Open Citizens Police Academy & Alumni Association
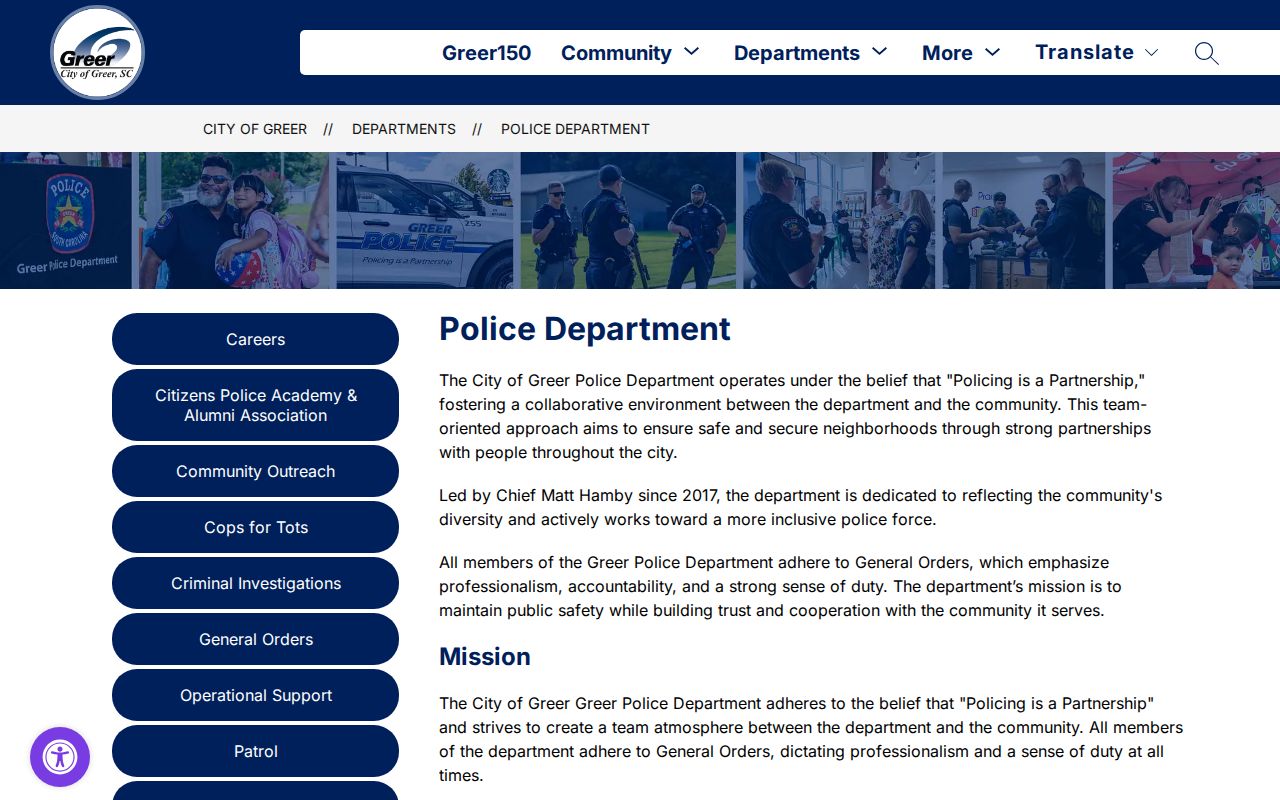1280x800 pixels. 255,405
